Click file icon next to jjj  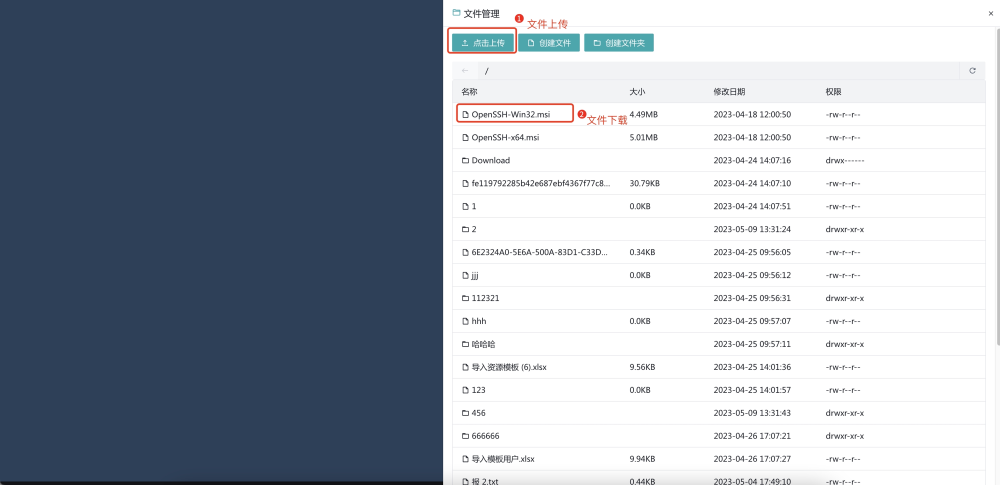point(465,275)
